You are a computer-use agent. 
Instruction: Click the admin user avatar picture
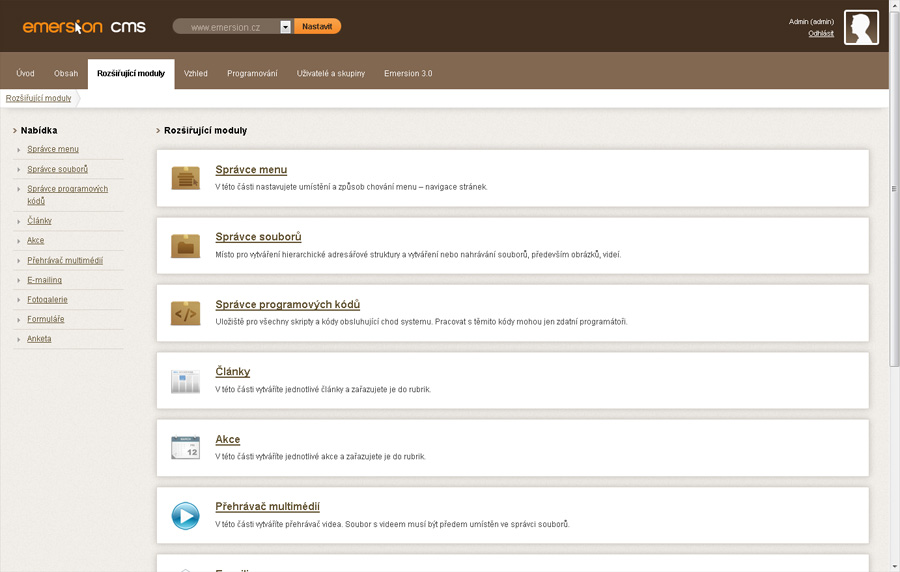(x=861, y=28)
